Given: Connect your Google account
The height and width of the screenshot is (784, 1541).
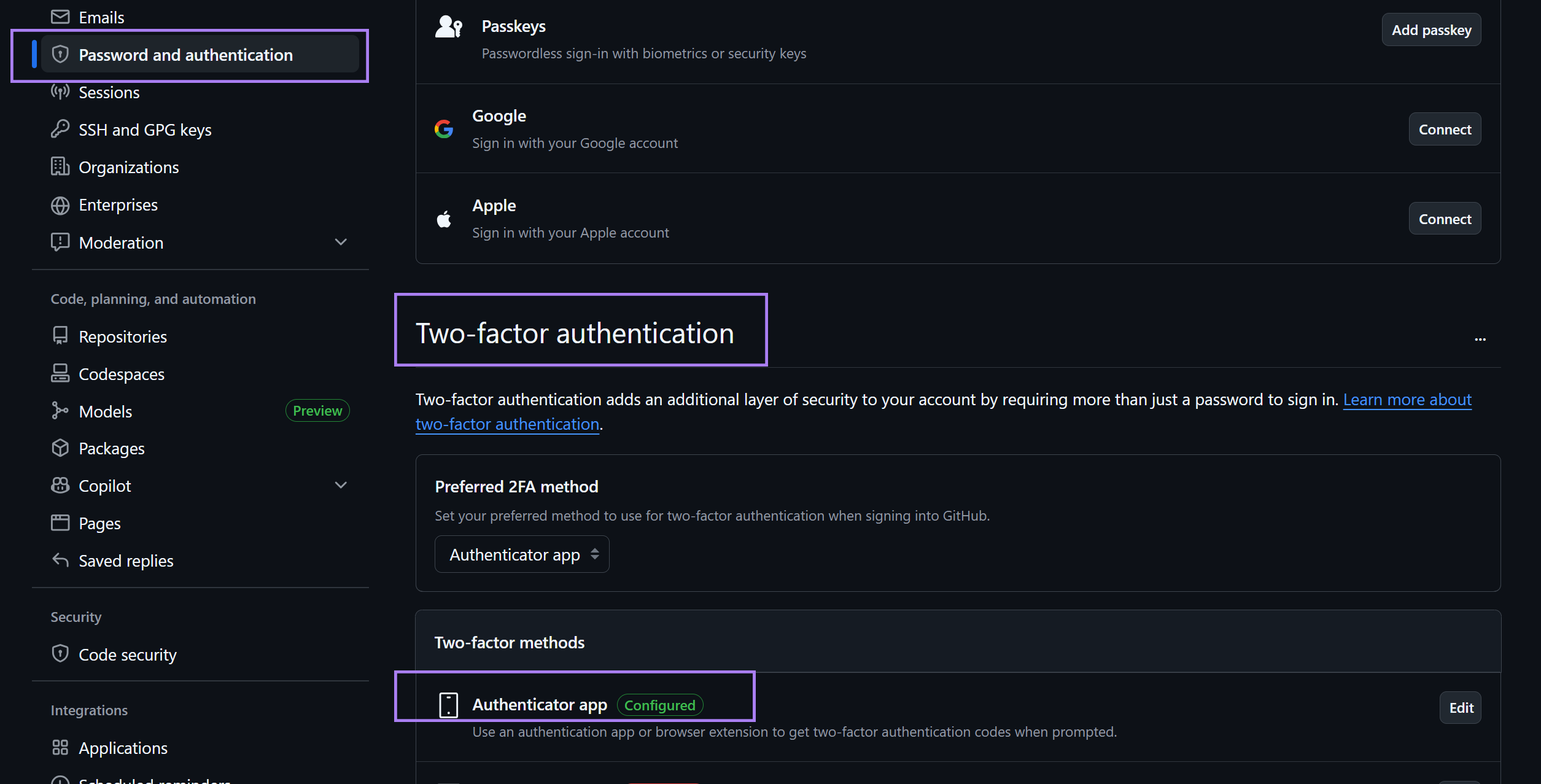Looking at the screenshot, I should (1445, 129).
